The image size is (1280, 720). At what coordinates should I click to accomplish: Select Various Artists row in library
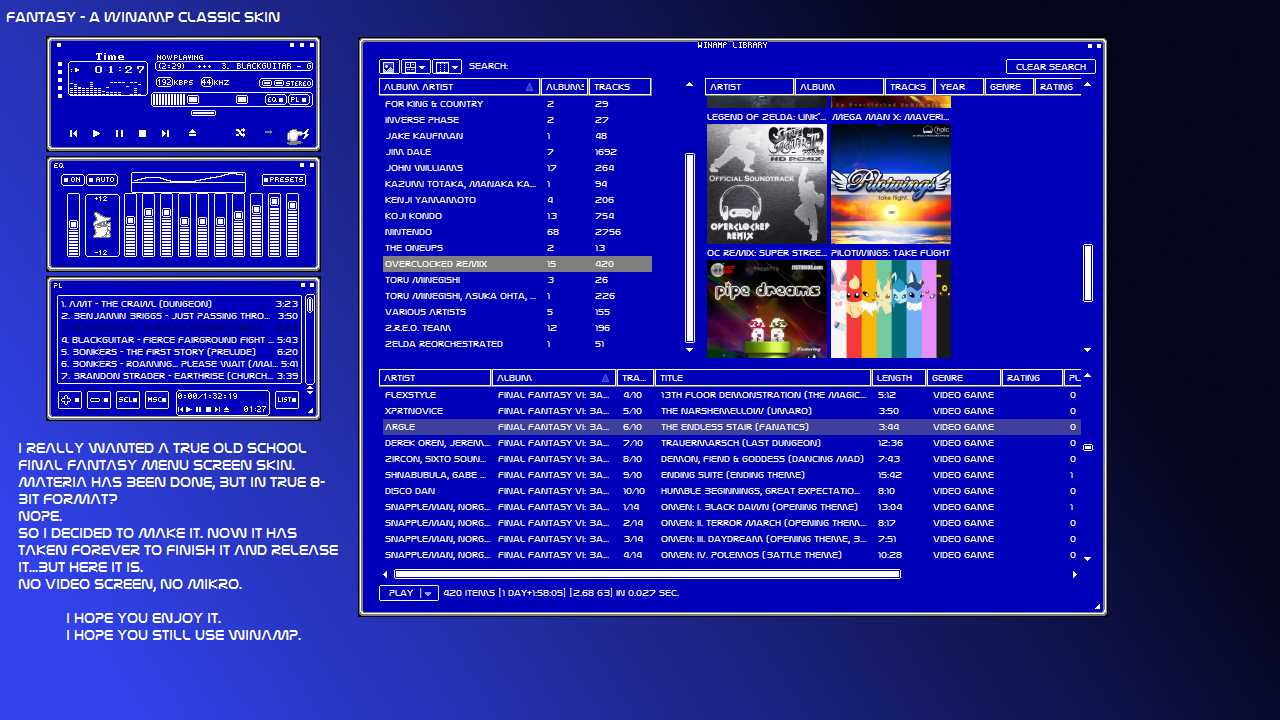pos(517,312)
